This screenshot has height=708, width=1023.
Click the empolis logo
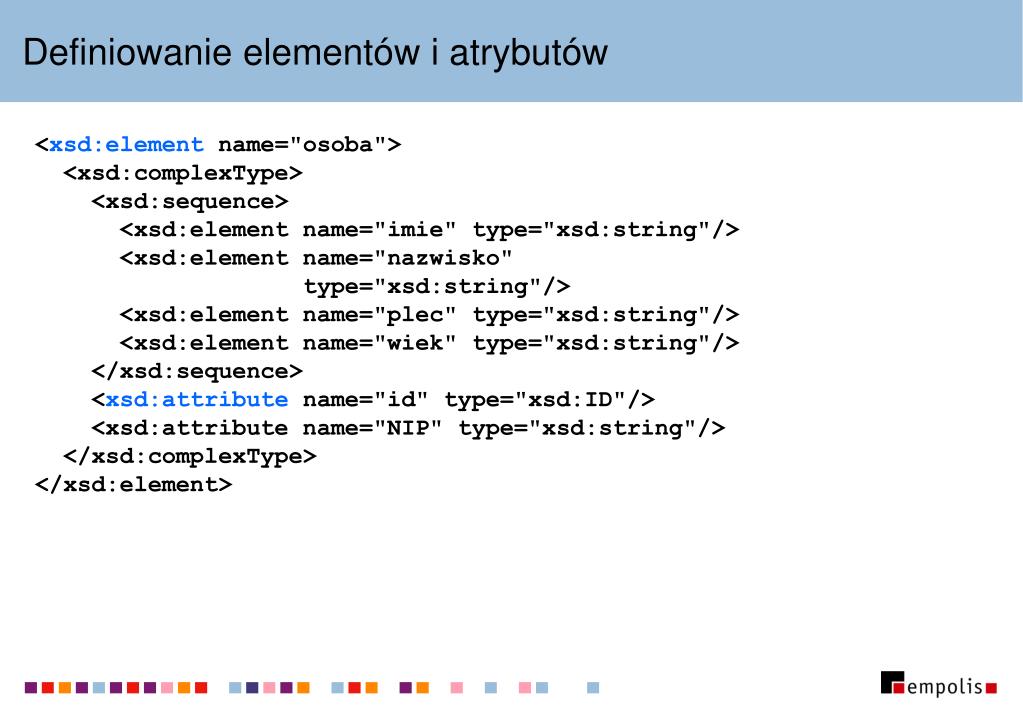click(939, 683)
